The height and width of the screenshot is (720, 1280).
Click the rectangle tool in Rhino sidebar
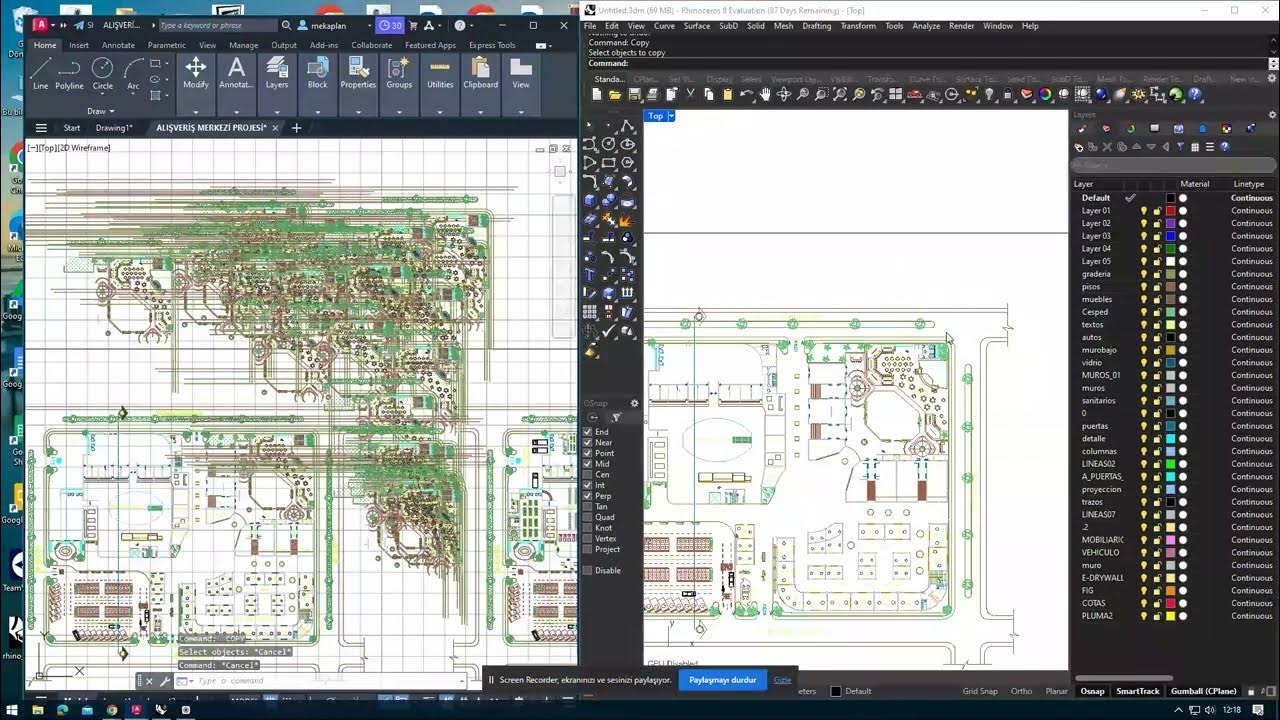tap(608, 162)
